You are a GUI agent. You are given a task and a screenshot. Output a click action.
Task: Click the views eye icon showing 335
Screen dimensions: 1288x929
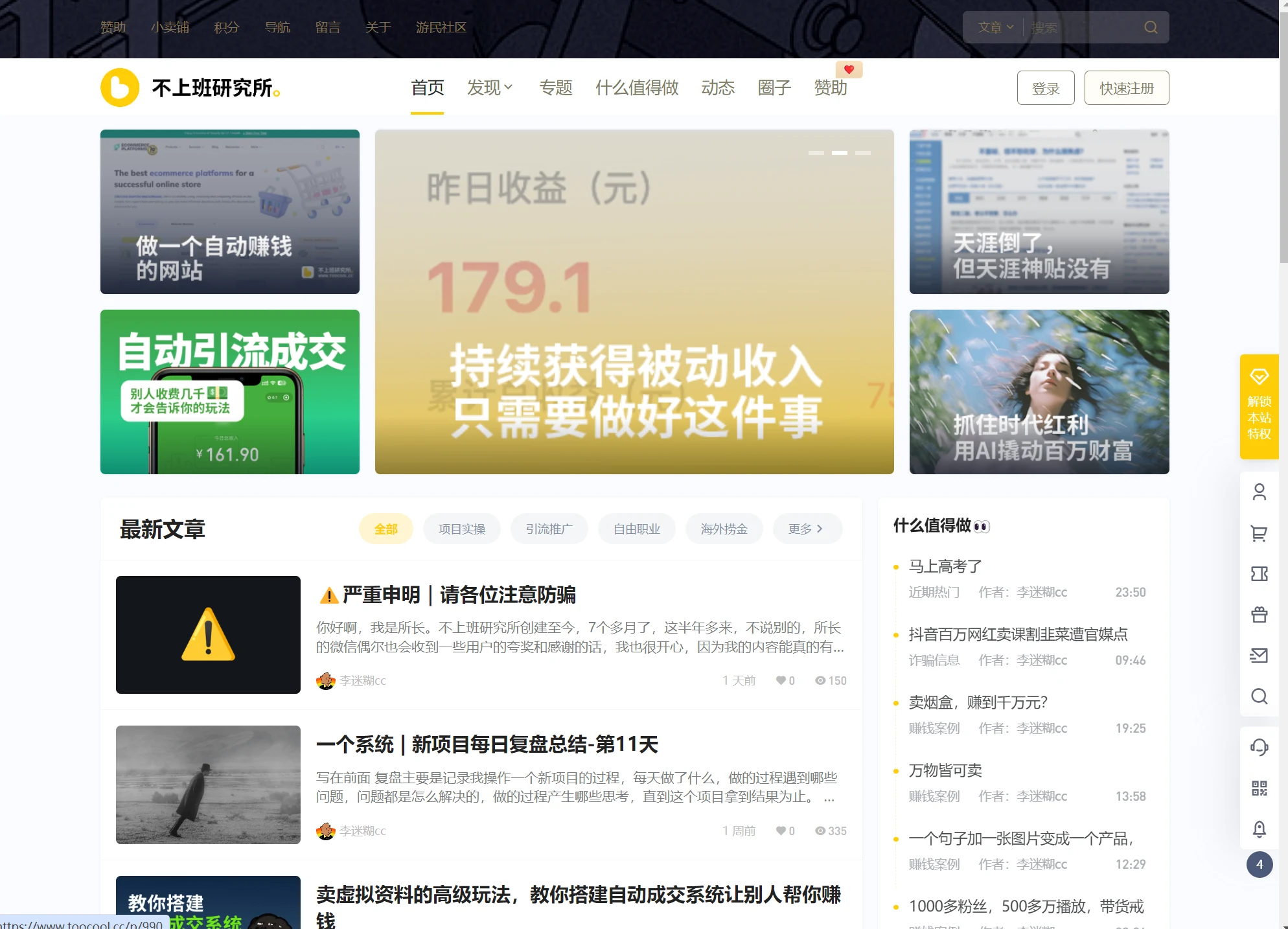tap(820, 831)
